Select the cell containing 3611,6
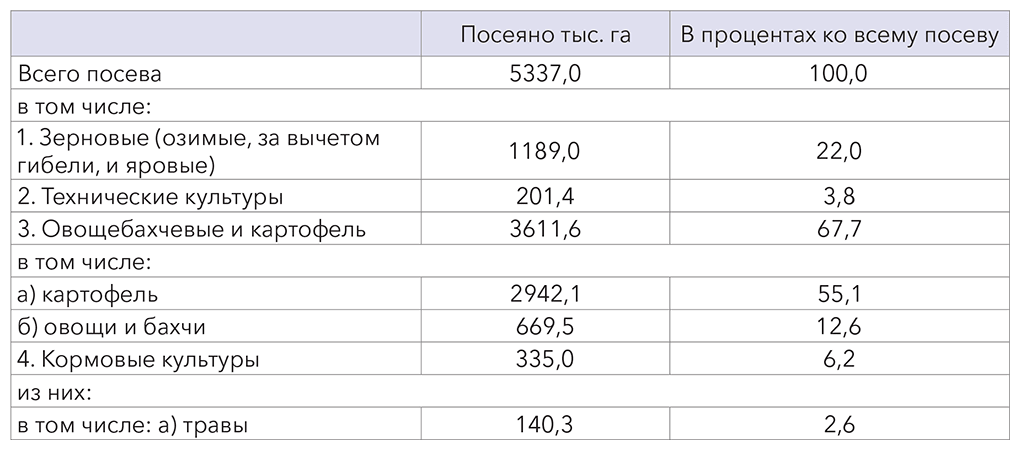This screenshot has width=1020, height=450. (545, 229)
